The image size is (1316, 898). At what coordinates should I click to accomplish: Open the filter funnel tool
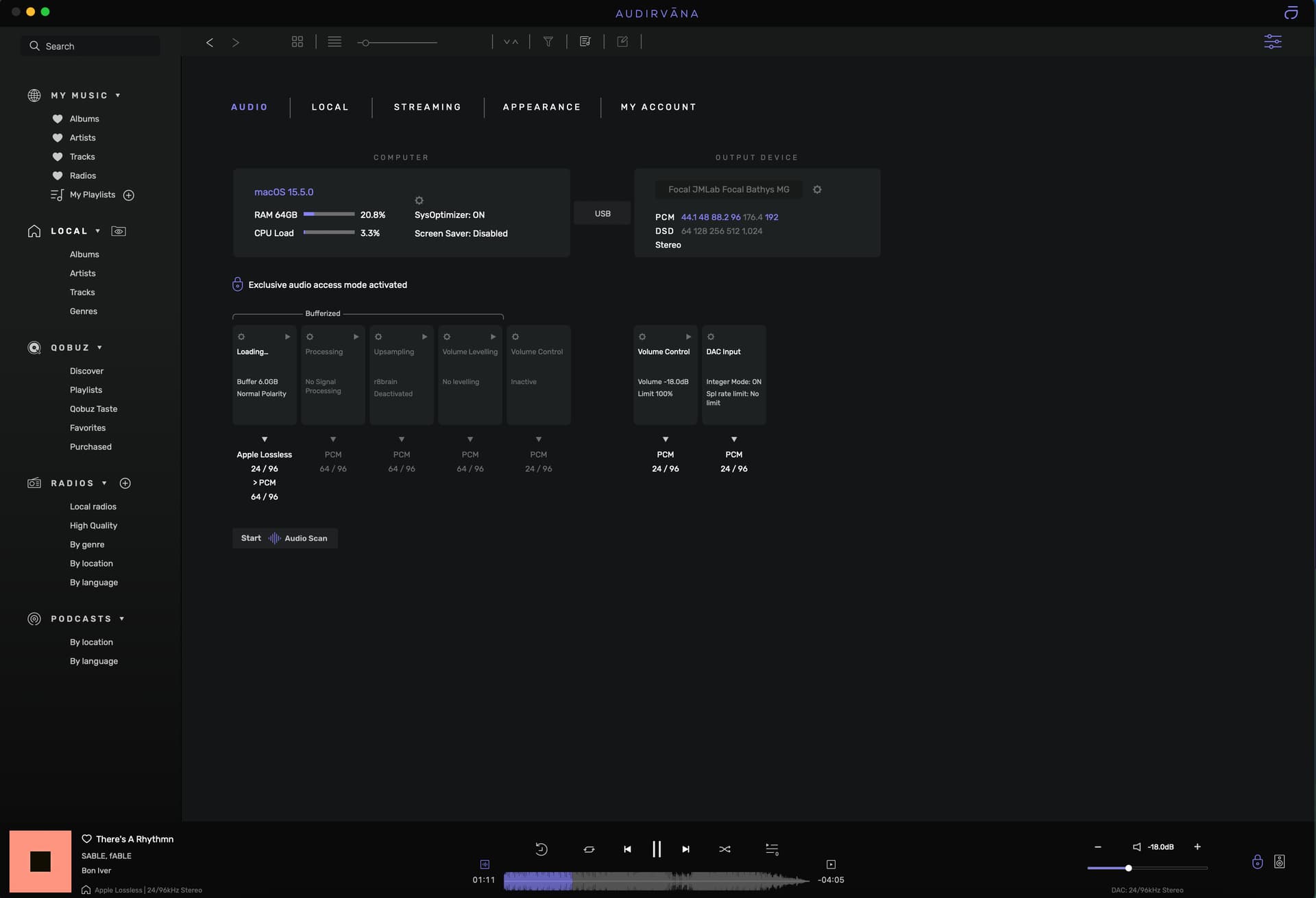pos(548,42)
